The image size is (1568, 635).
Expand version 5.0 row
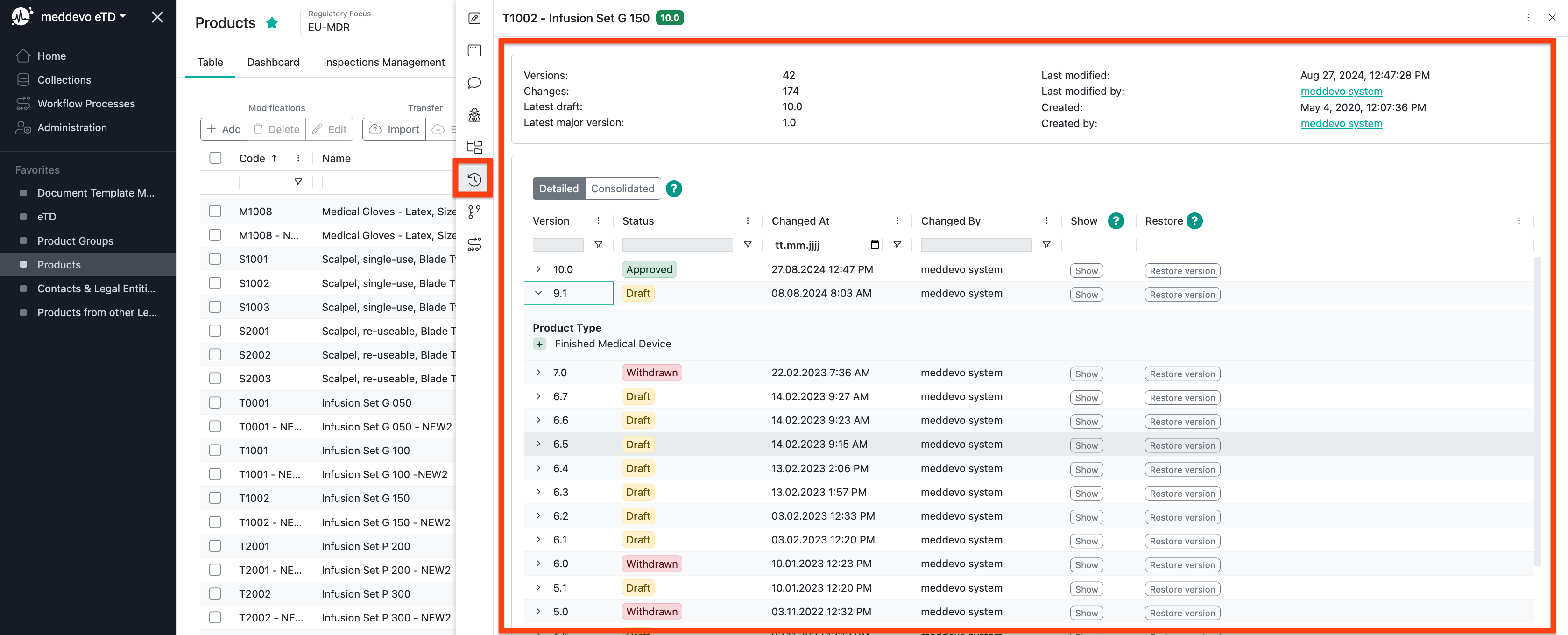(x=538, y=611)
